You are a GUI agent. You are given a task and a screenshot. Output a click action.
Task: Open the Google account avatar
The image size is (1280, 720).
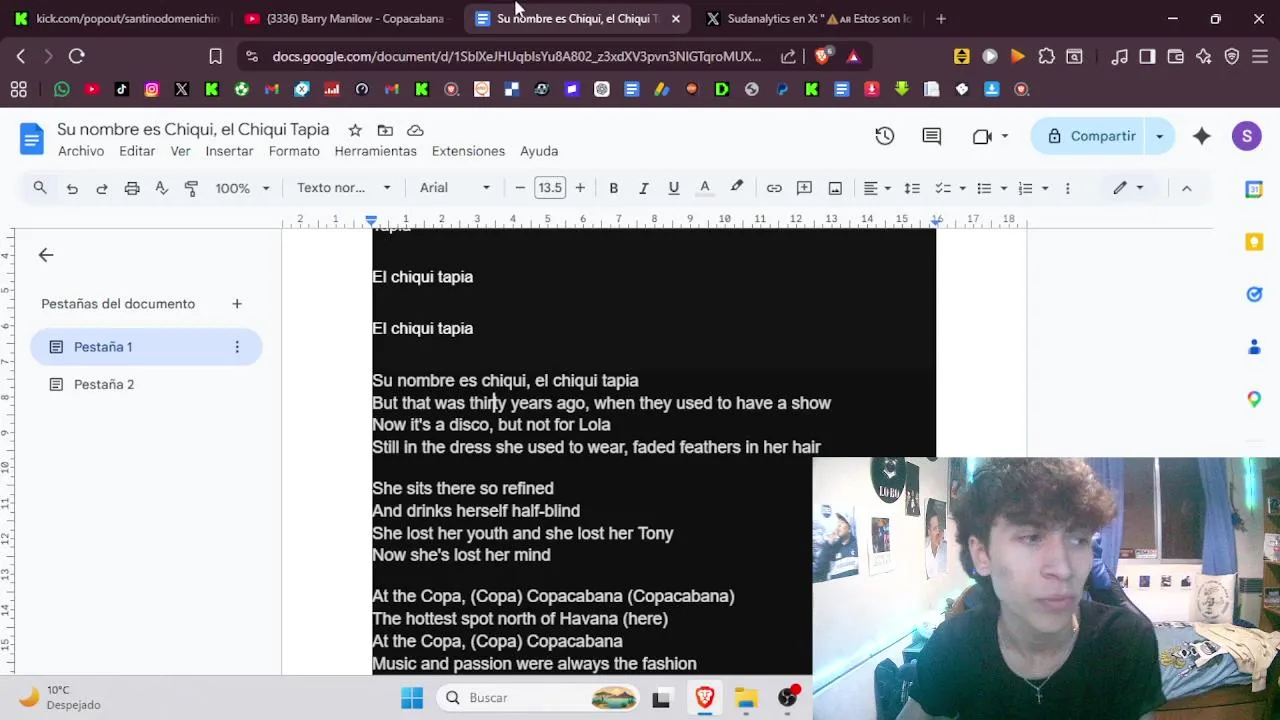click(x=1247, y=136)
